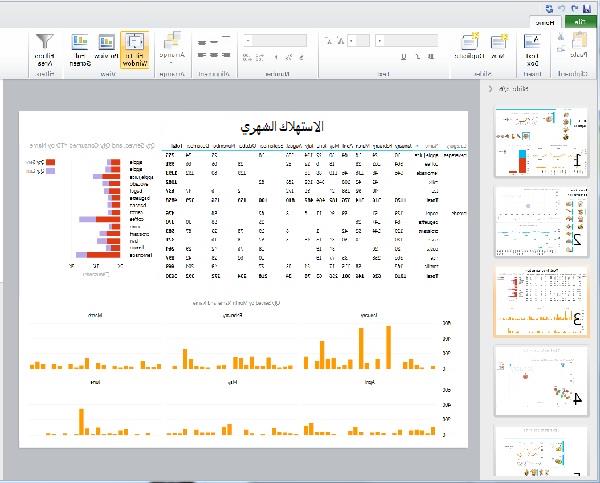Click the coffee label in bar chart
Screen dimensions: 600x483
click(137, 219)
